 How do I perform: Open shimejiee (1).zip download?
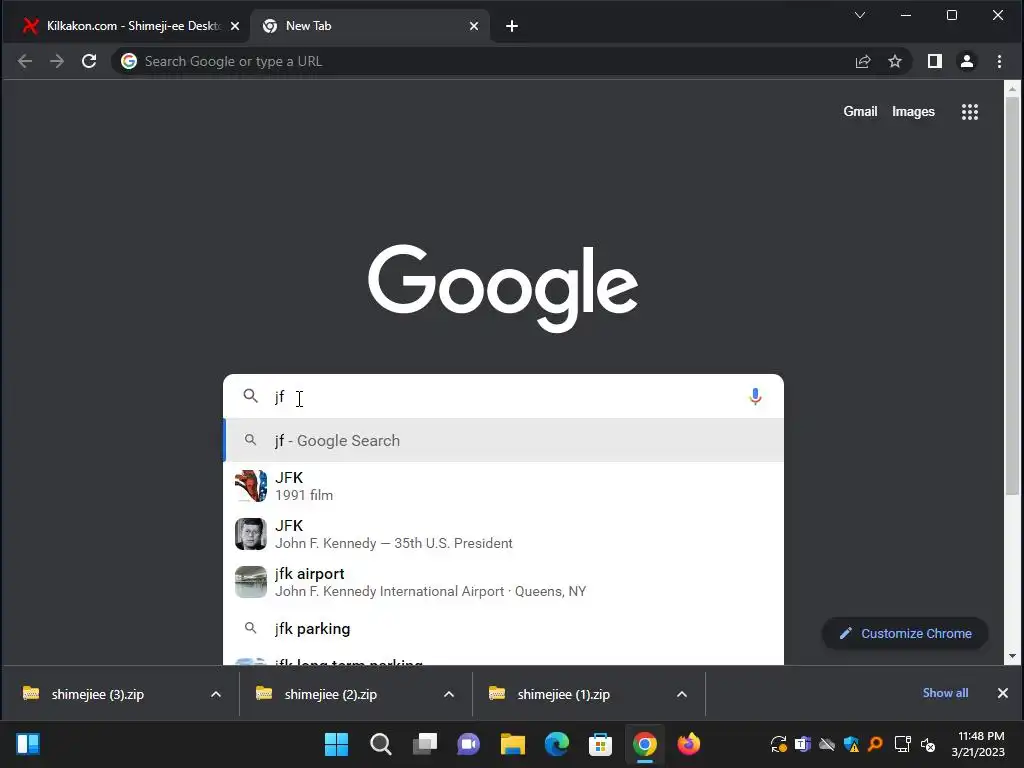564,694
